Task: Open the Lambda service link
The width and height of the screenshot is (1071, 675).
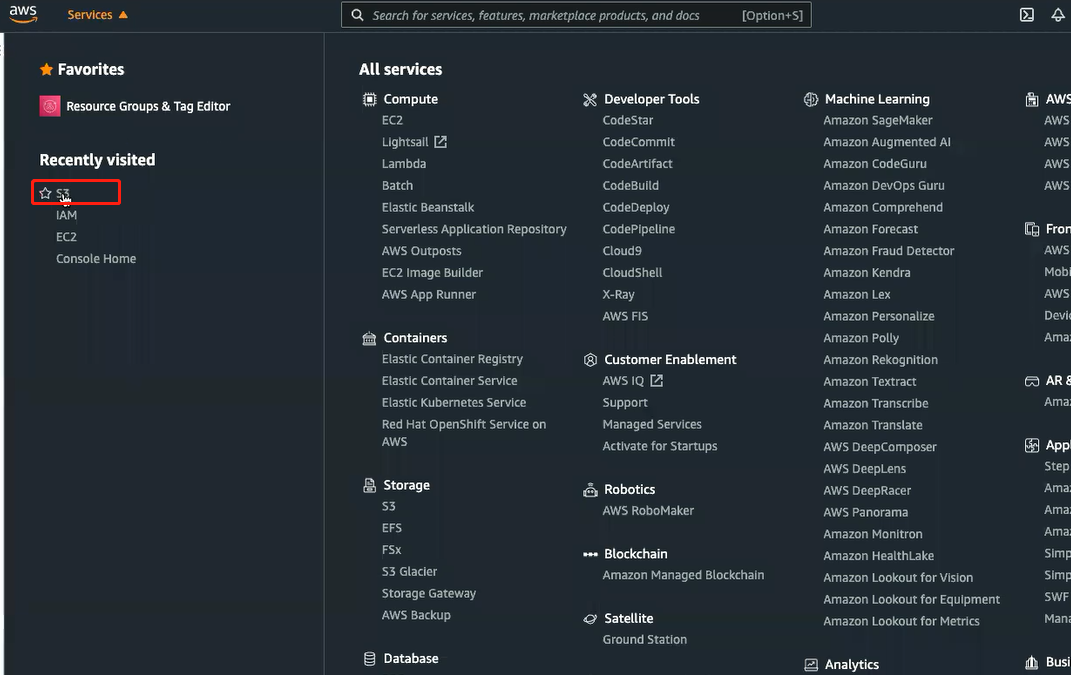Action: tap(404, 164)
